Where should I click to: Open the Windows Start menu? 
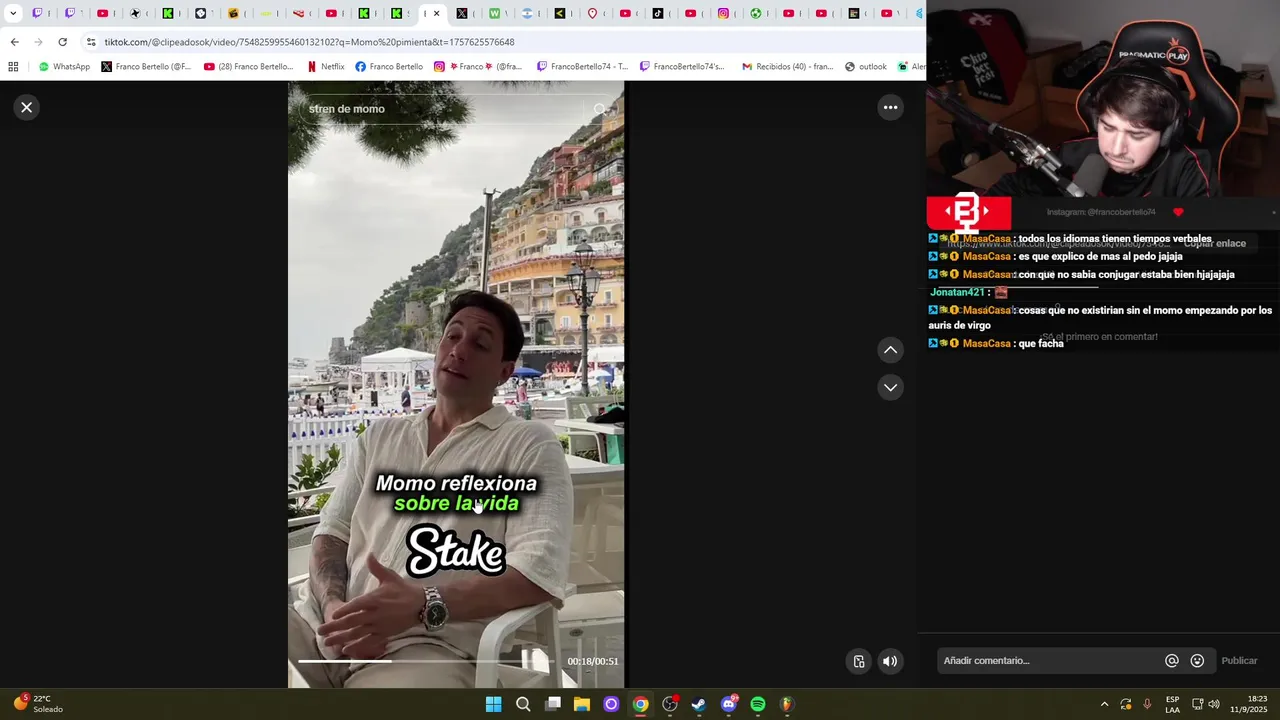[493, 704]
